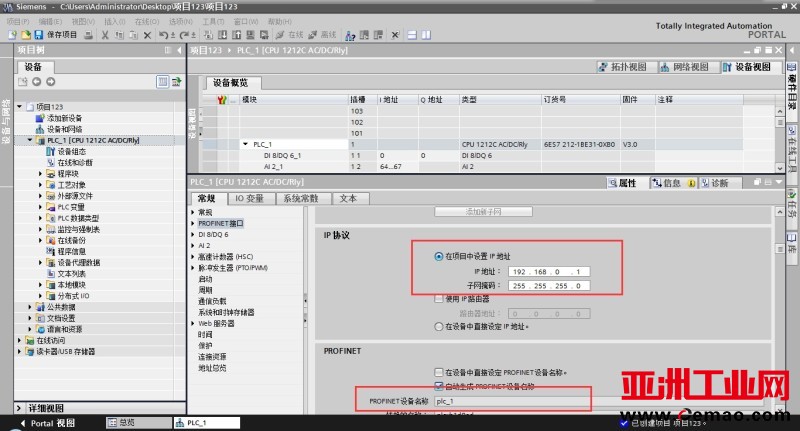Open the 帮助(H) menu
The width and height of the screenshot is (800, 431).
280,21
